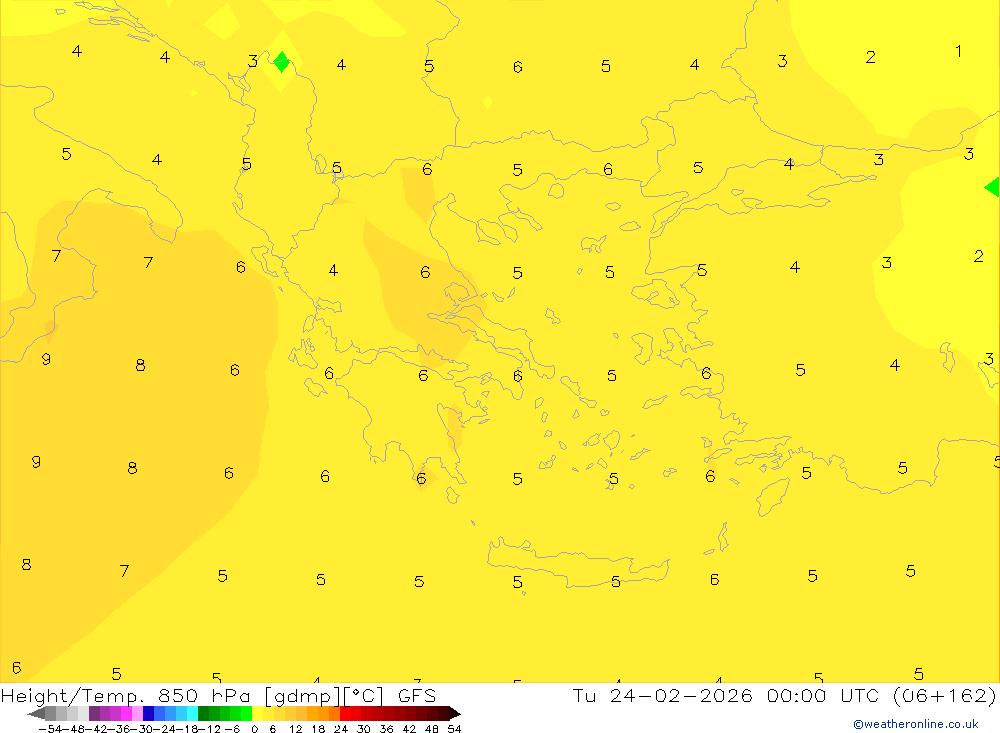Click the '-54' legend label

[50, 729]
